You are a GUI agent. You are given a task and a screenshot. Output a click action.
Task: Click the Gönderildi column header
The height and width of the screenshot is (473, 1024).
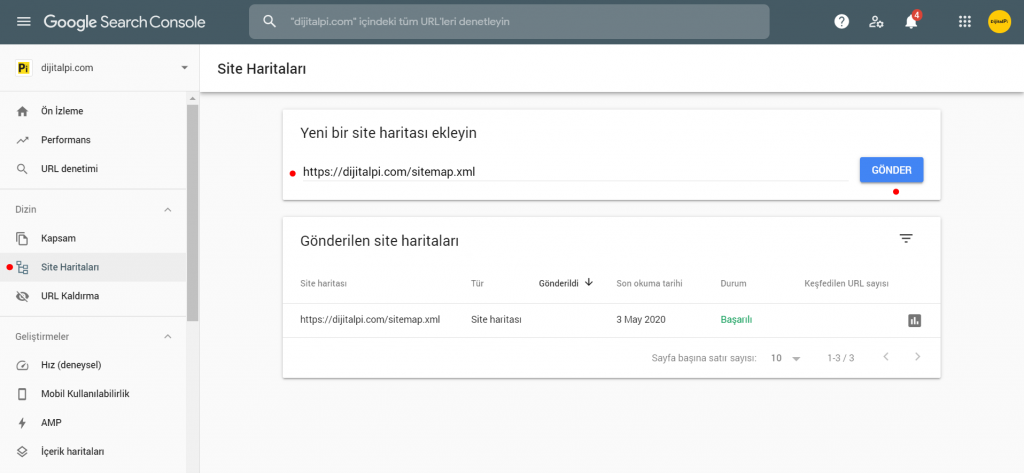[558, 284]
